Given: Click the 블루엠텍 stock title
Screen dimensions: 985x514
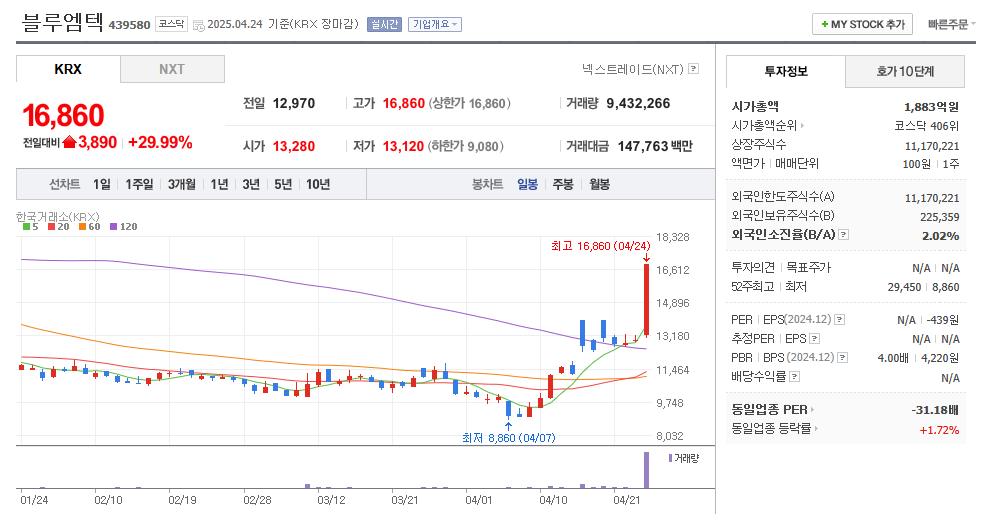Looking at the screenshot, I should click(63, 23).
